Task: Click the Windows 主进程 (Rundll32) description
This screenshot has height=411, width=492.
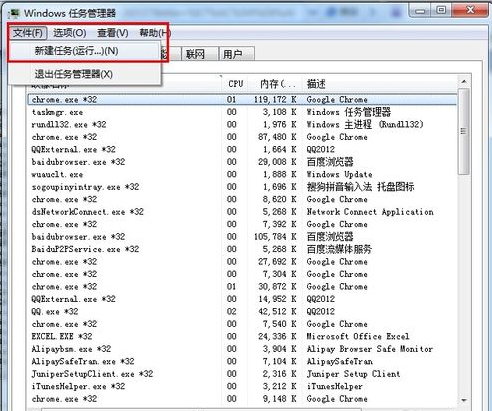Action: (x=365, y=125)
